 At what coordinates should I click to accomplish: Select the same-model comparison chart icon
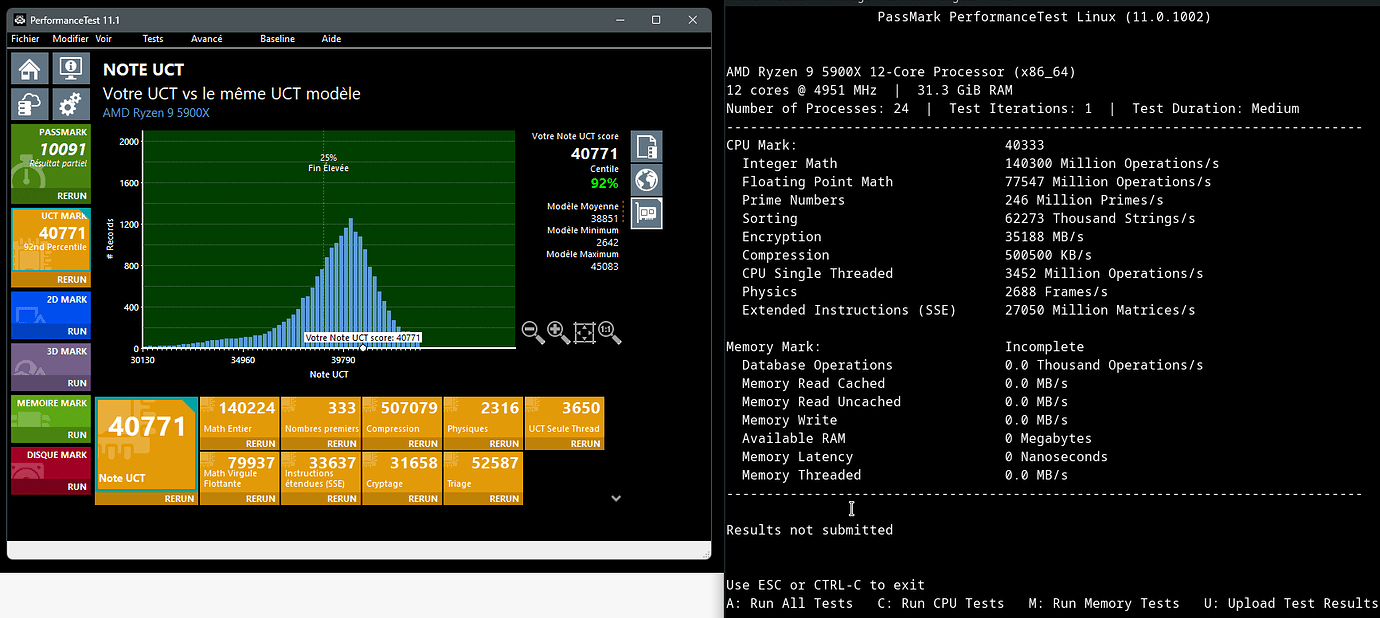pyautogui.click(x=646, y=147)
